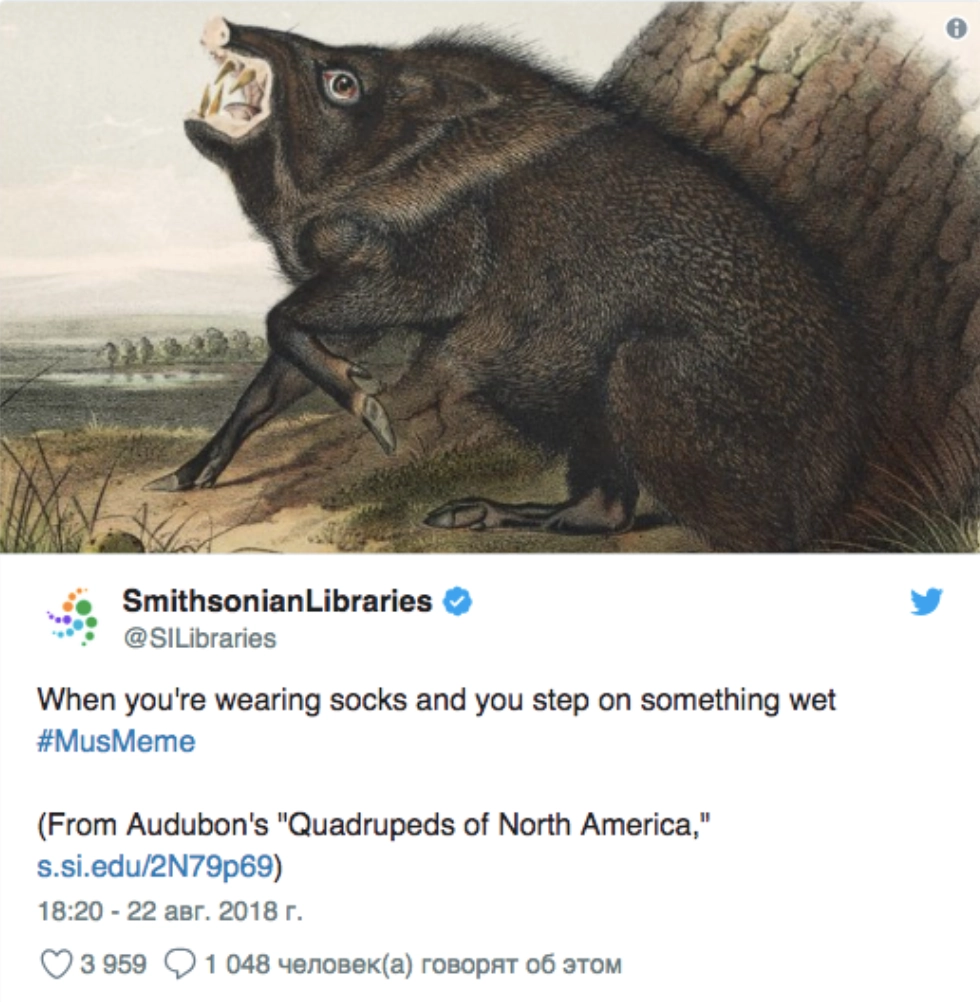
Task: Reply using the speech bubble icon
Action: tap(180, 964)
